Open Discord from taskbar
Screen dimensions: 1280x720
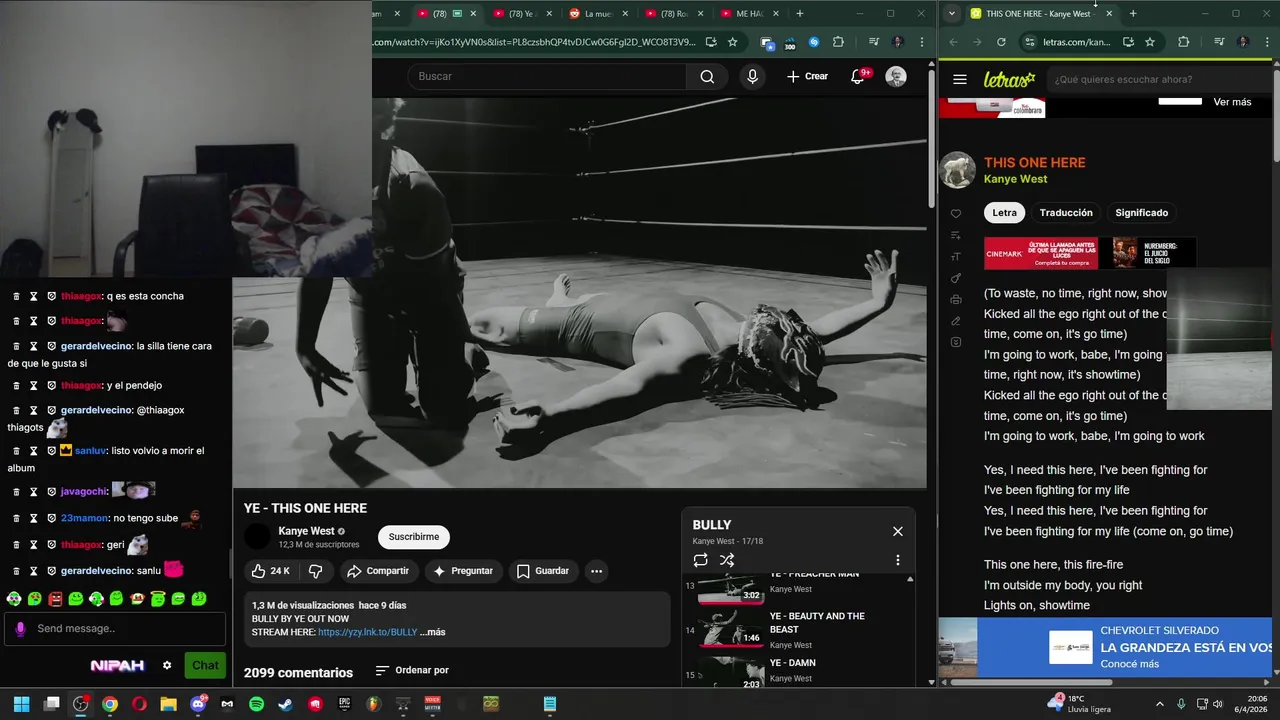[198, 704]
